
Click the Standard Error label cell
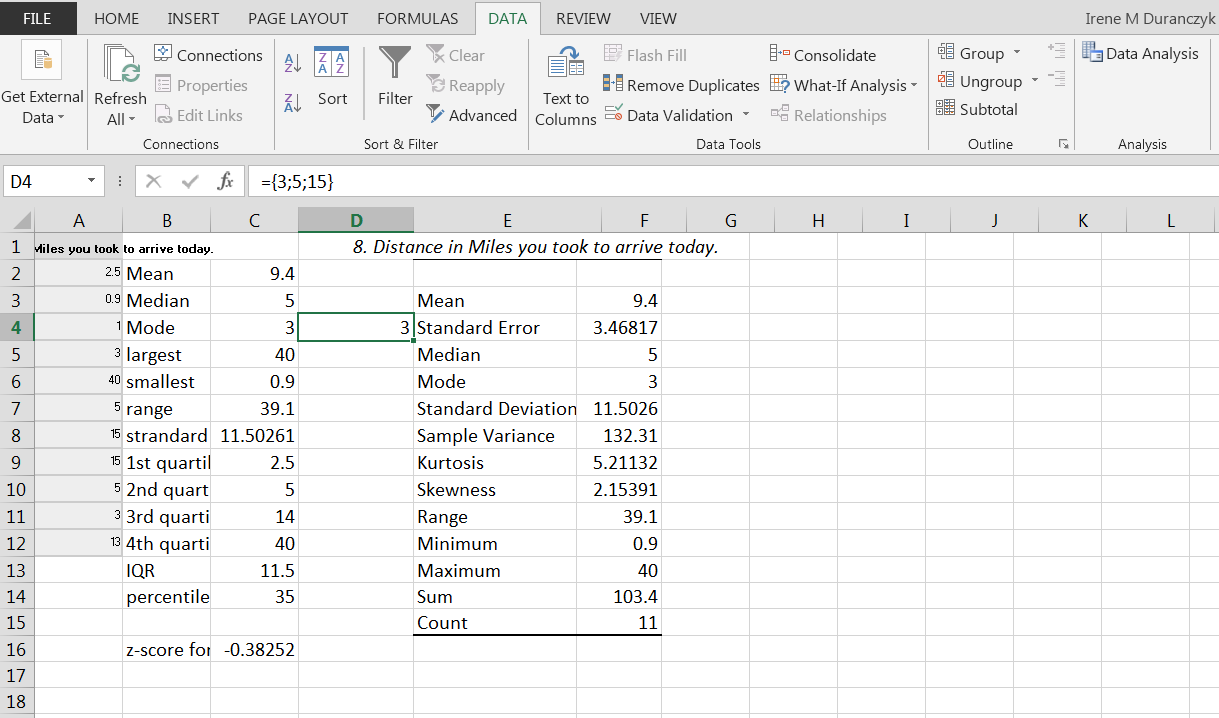pos(495,328)
